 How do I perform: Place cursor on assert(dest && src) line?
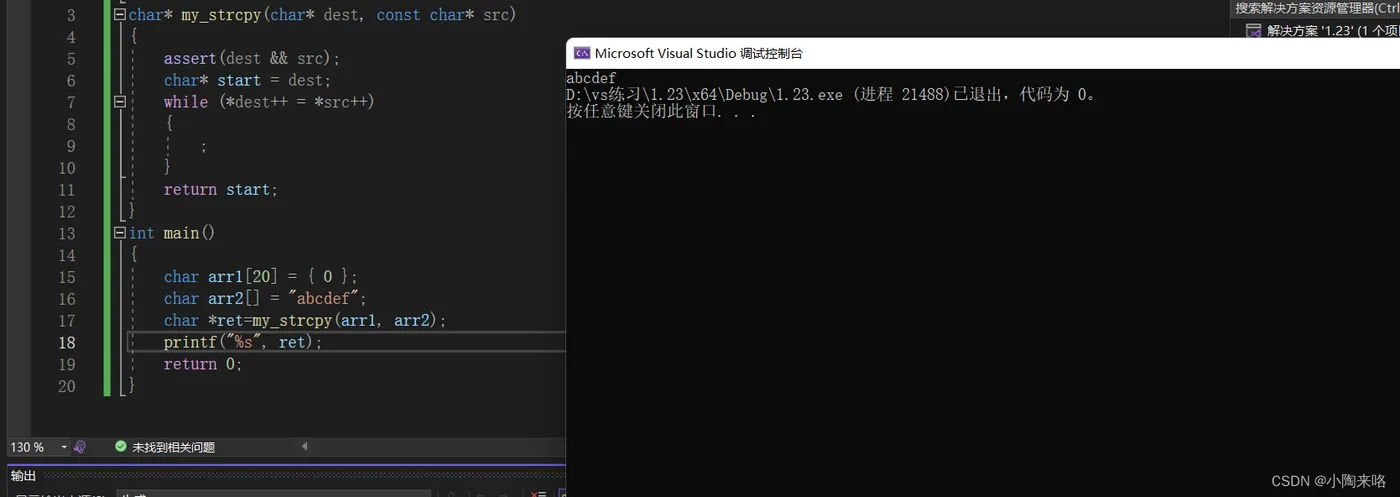point(252,59)
